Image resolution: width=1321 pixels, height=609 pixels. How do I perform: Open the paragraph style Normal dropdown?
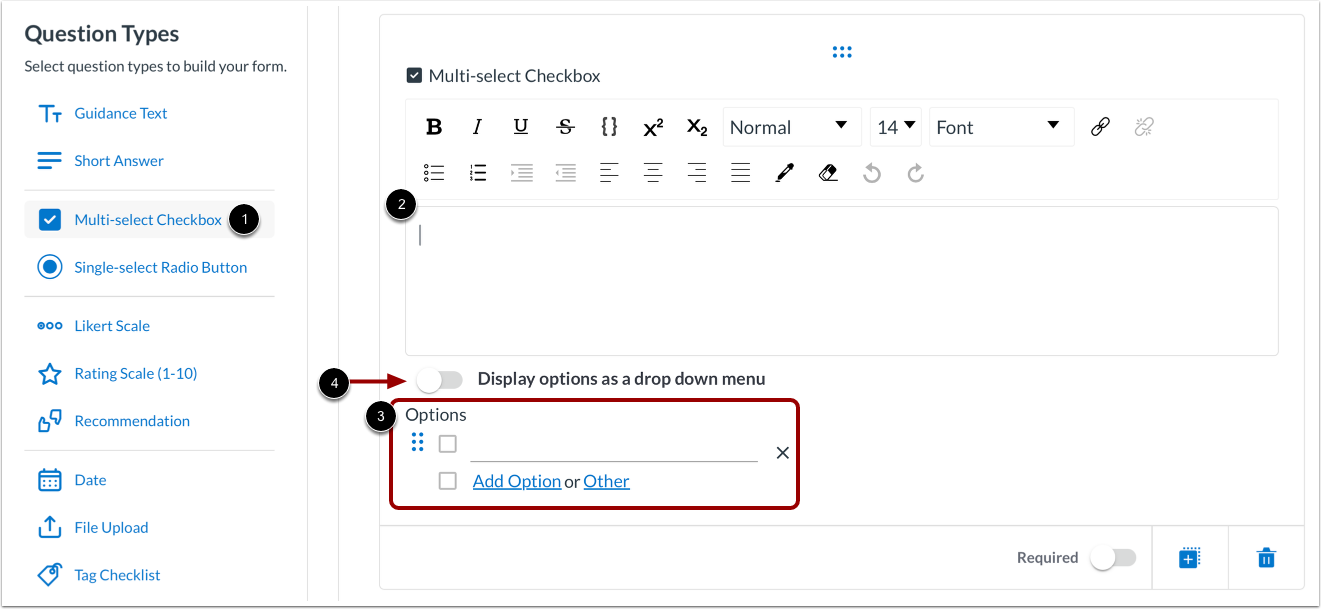(792, 126)
